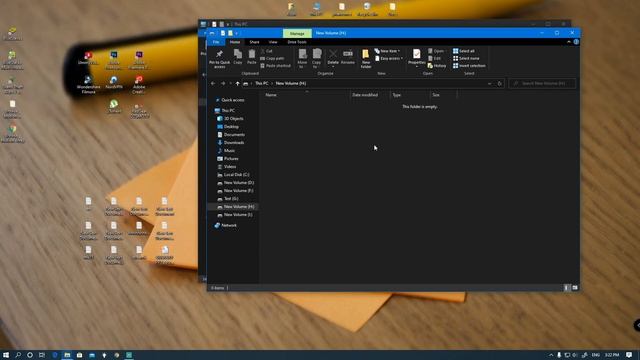Switch to Large icons view in status bar
640x360 pixels.
[x=575, y=288]
